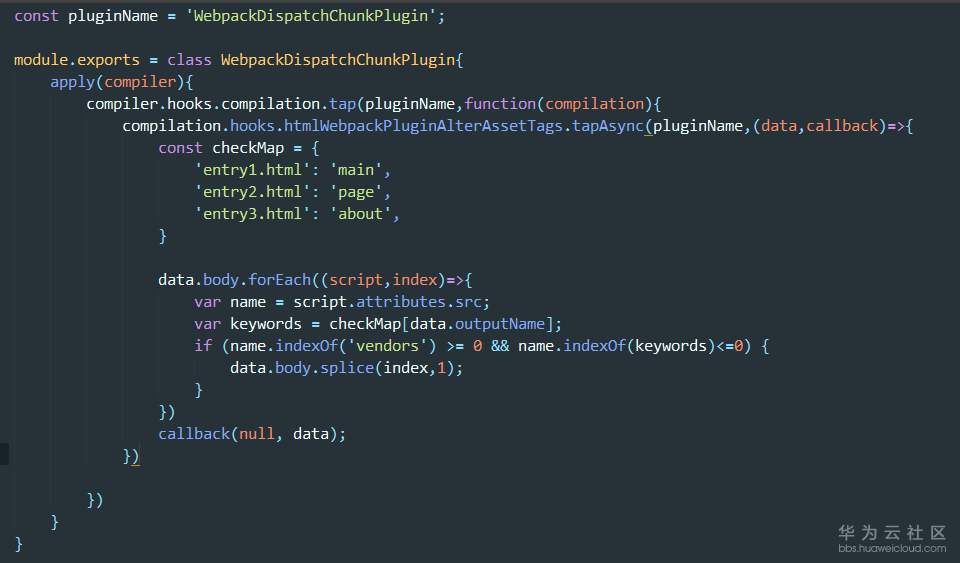Click the function(compilation) keyword

(500, 104)
